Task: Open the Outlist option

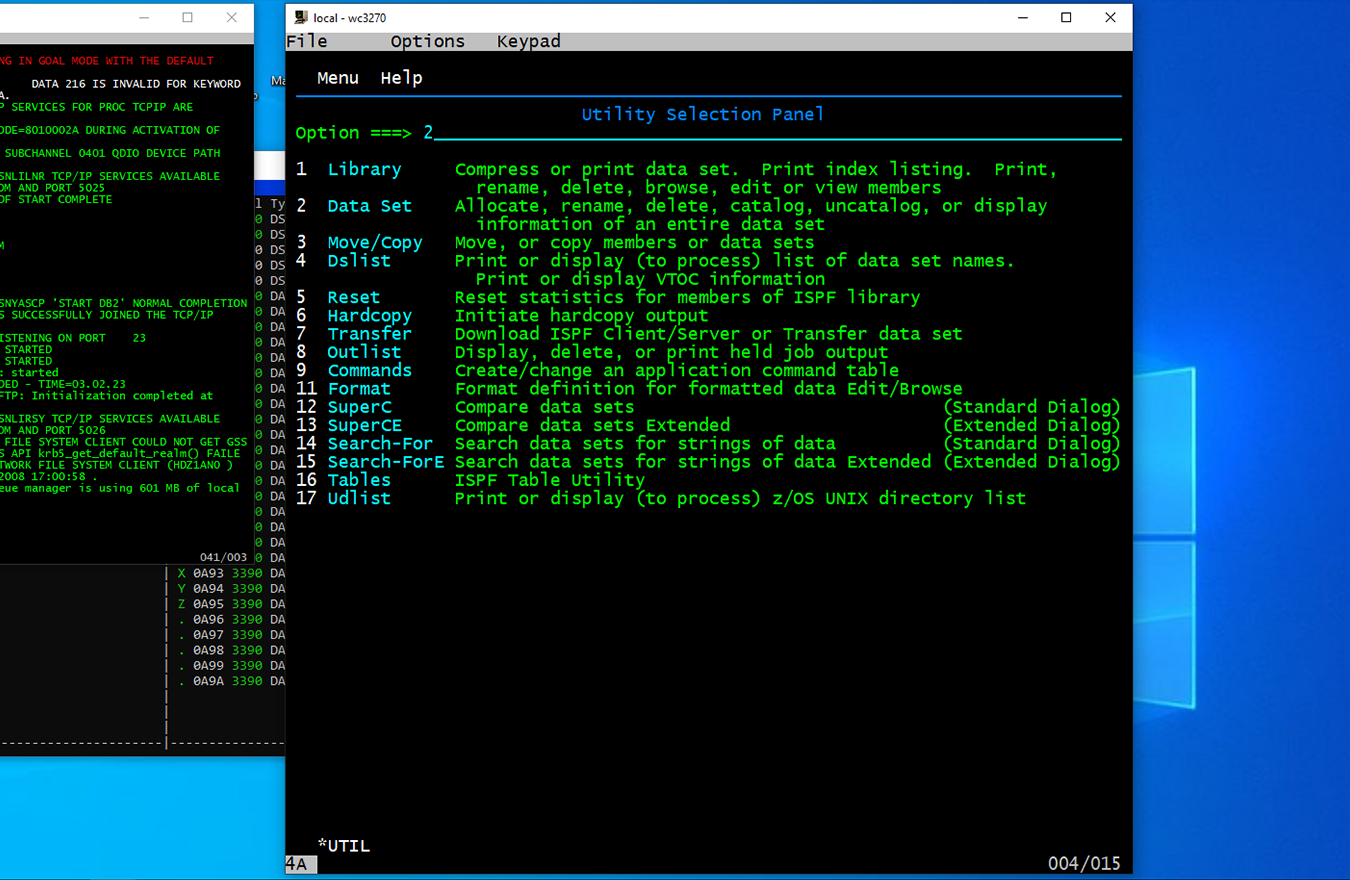Action: (363, 352)
